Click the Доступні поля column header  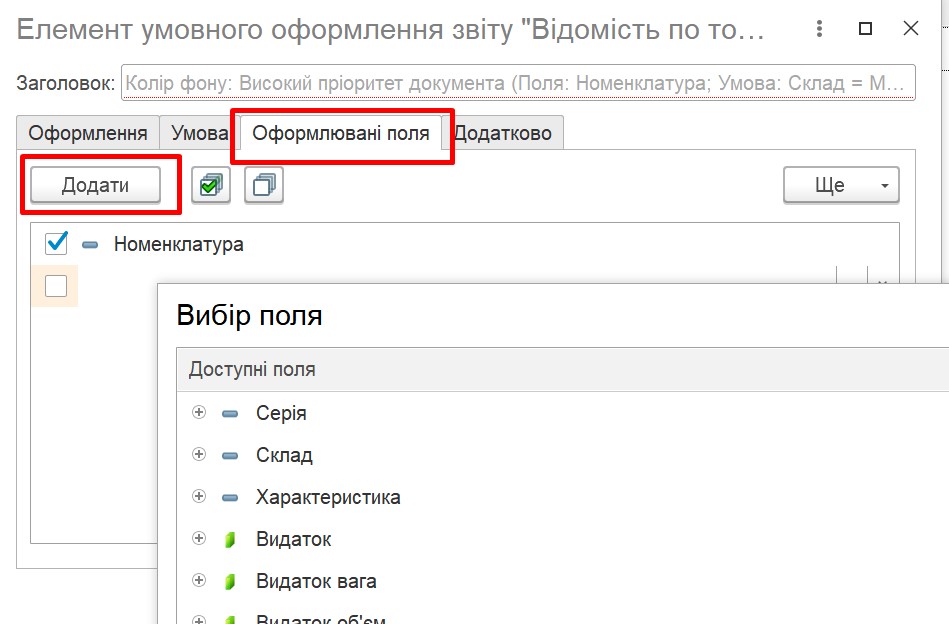click(563, 369)
